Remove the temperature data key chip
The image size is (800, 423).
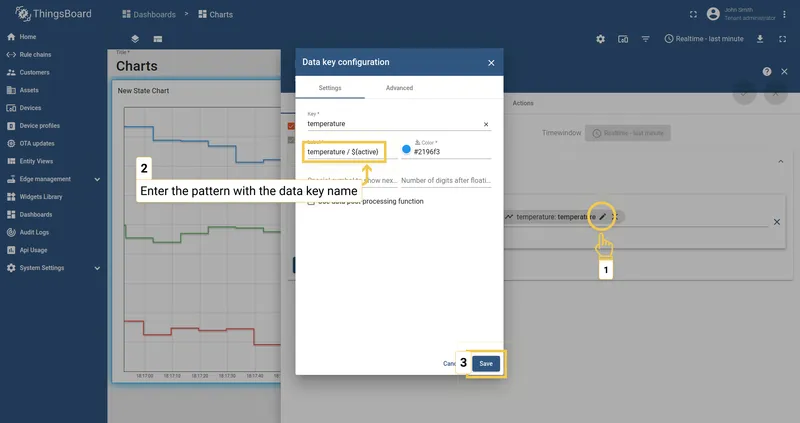point(615,217)
